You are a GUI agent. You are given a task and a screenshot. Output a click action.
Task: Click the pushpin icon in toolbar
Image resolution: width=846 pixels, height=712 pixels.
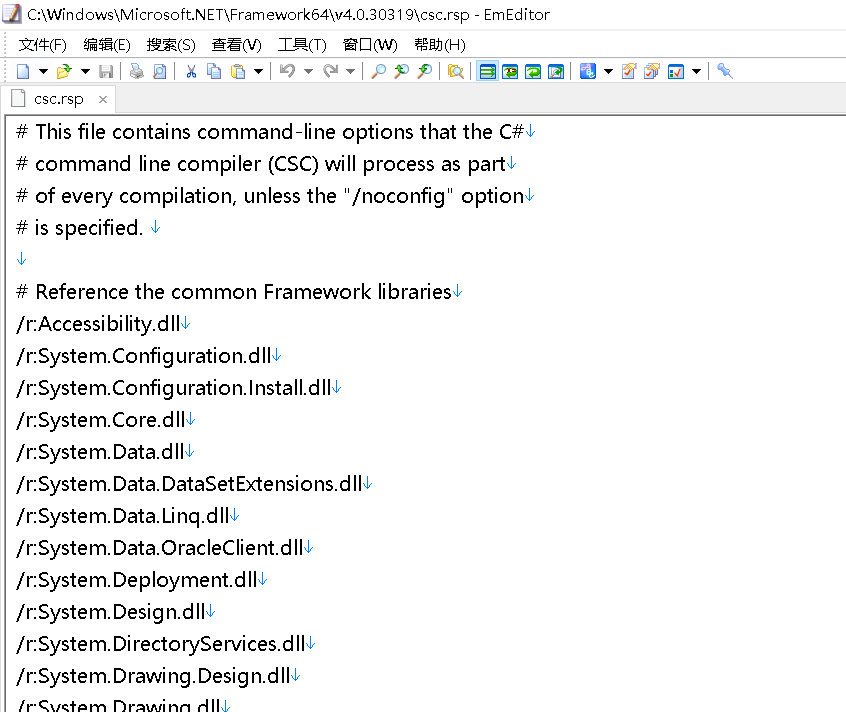pos(725,71)
